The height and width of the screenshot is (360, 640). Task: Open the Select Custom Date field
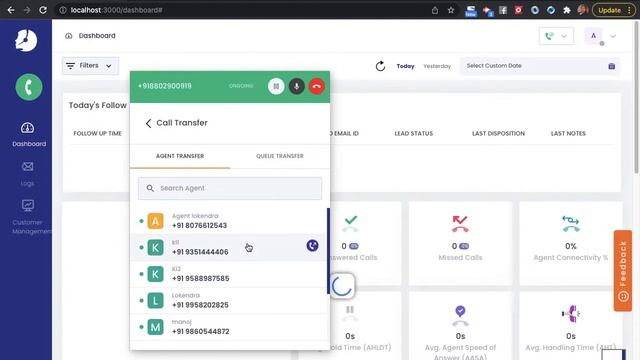540,66
